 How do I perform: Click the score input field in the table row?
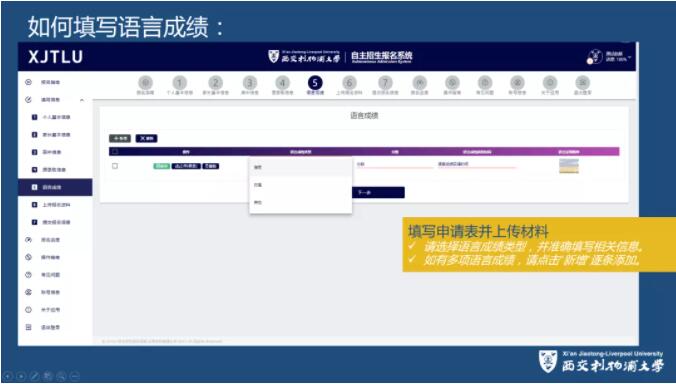(x=394, y=165)
